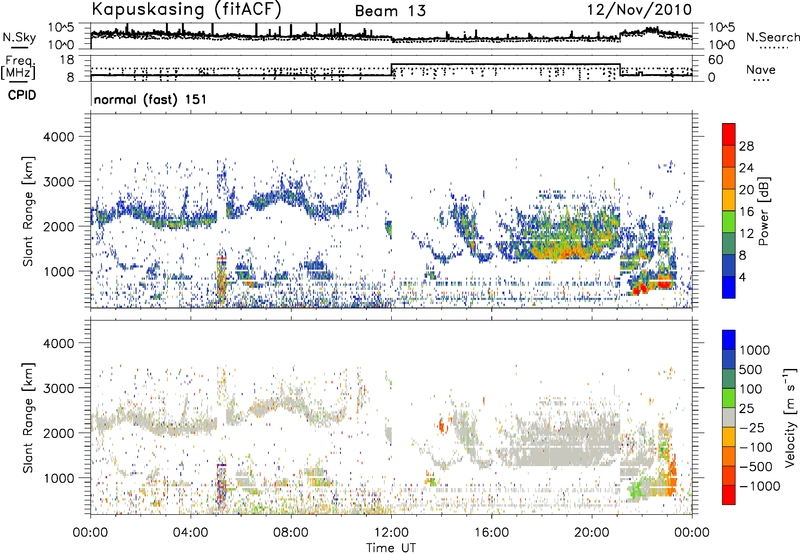Image resolution: width=800 pixels, height=554 pixels.
Task: Click the strong red echo near 22:00 in power plot
Action: point(639,289)
